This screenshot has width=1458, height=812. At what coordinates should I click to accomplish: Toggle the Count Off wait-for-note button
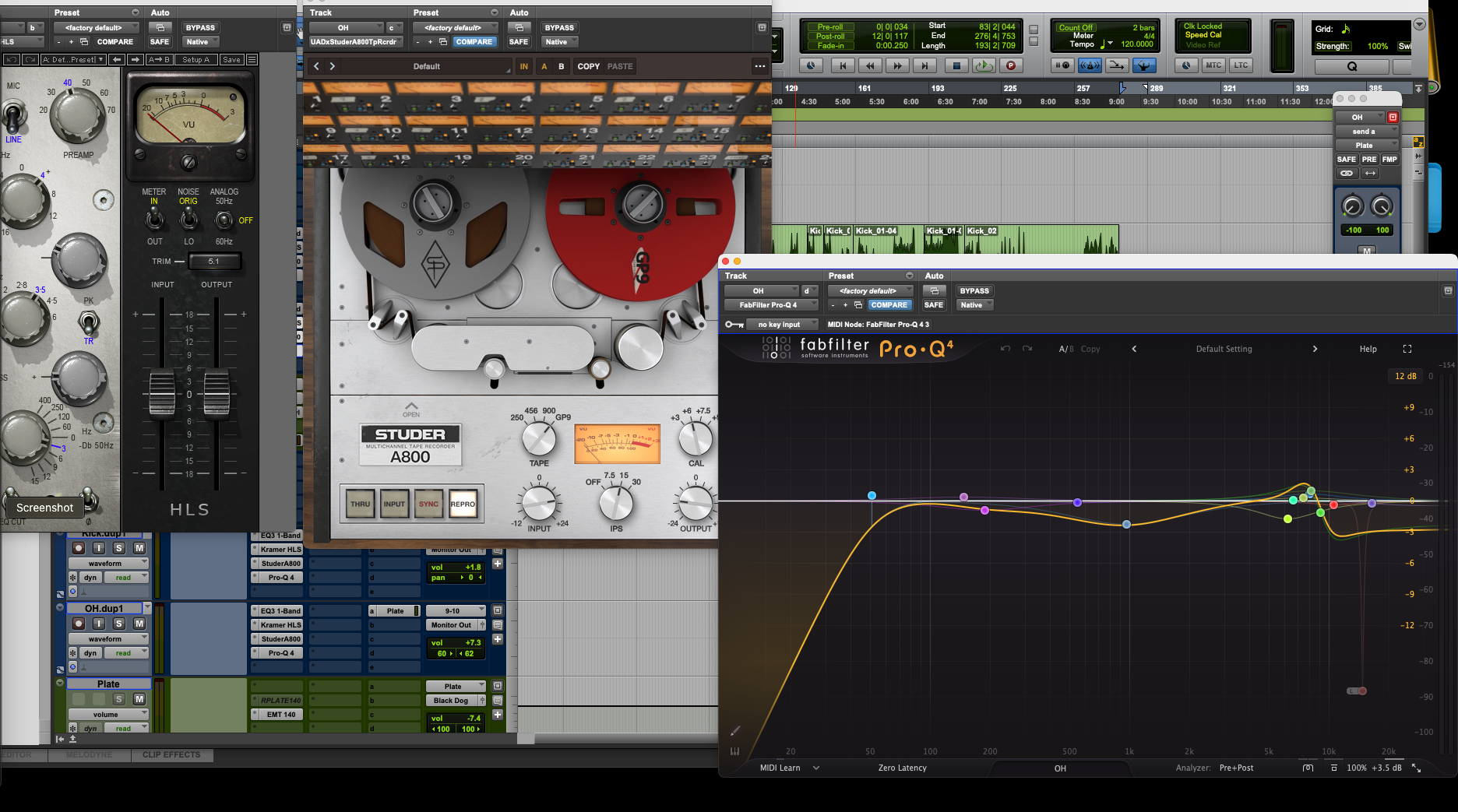click(x=1062, y=65)
